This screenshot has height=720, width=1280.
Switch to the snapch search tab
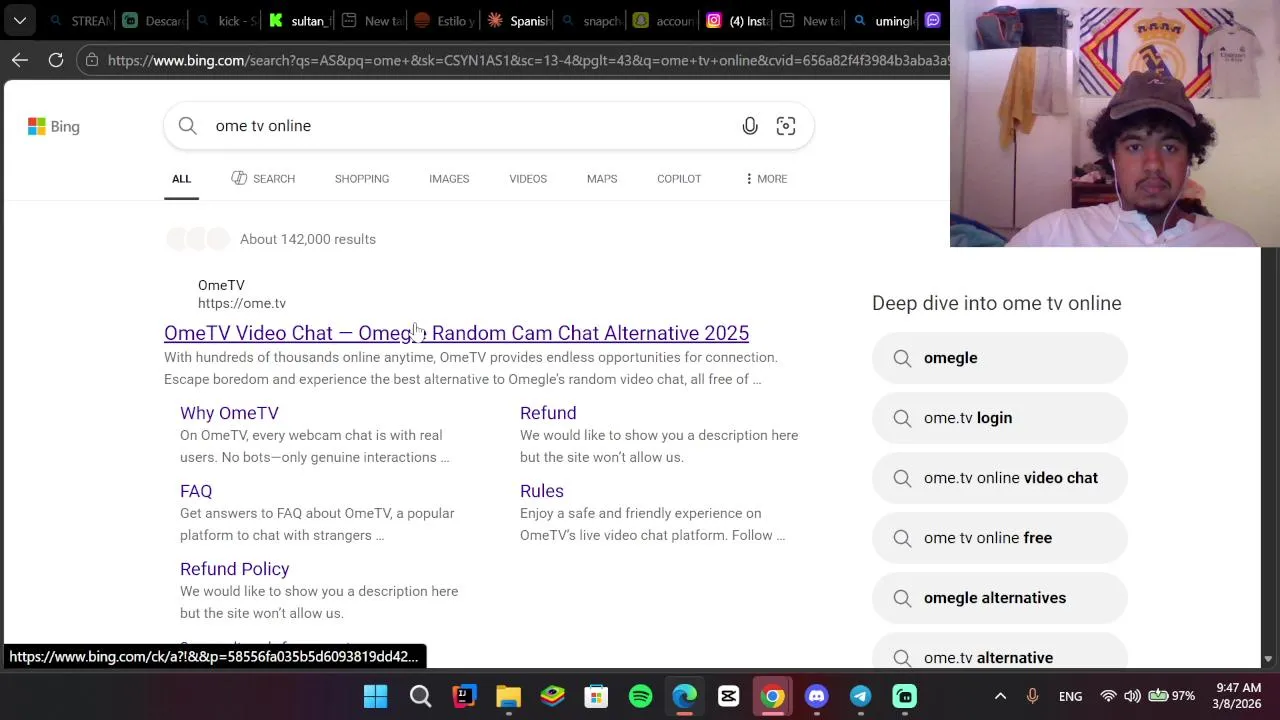pyautogui.click(x=592, y=20)
